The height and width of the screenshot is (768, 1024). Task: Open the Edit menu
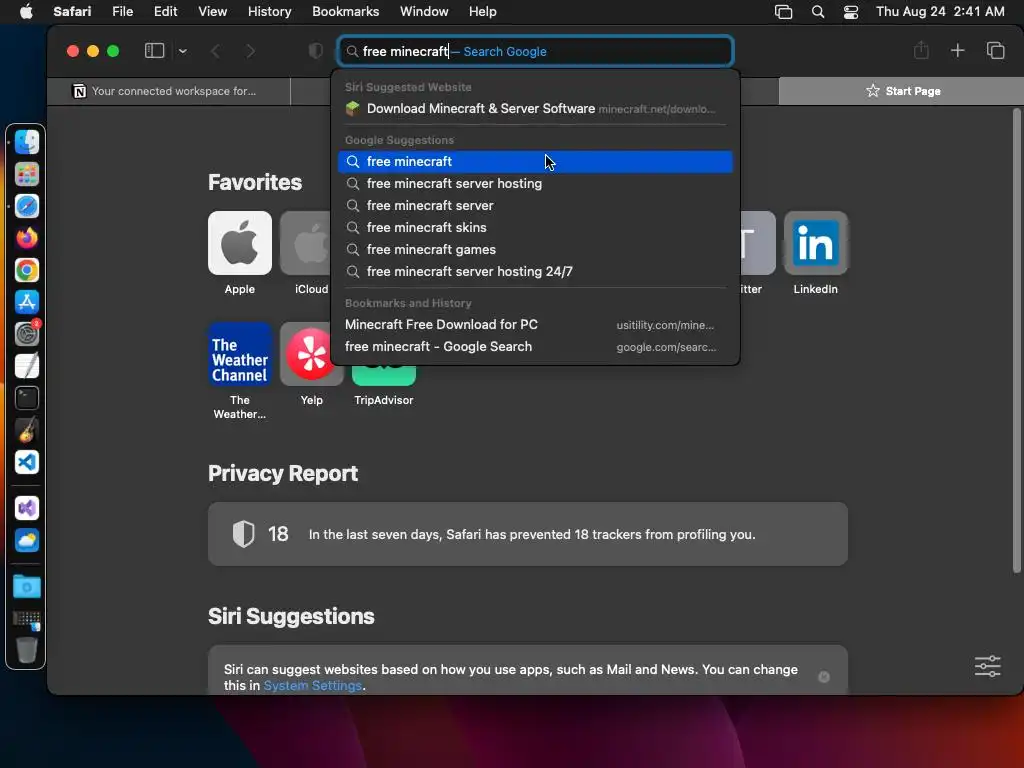click(x=165, y=11)
